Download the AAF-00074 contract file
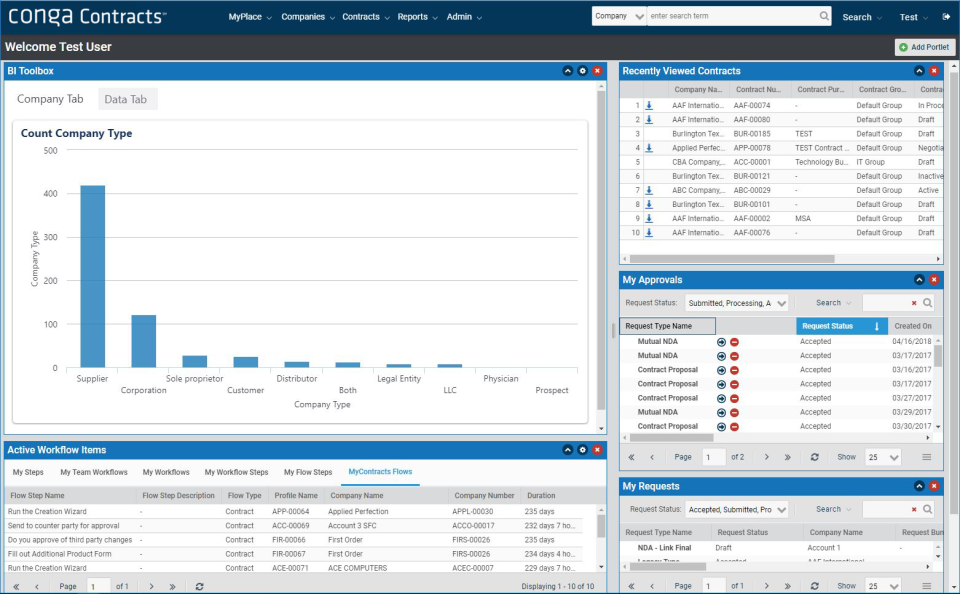Image resolution: width=960 pixels, height=594 pixels. [649, 105]
